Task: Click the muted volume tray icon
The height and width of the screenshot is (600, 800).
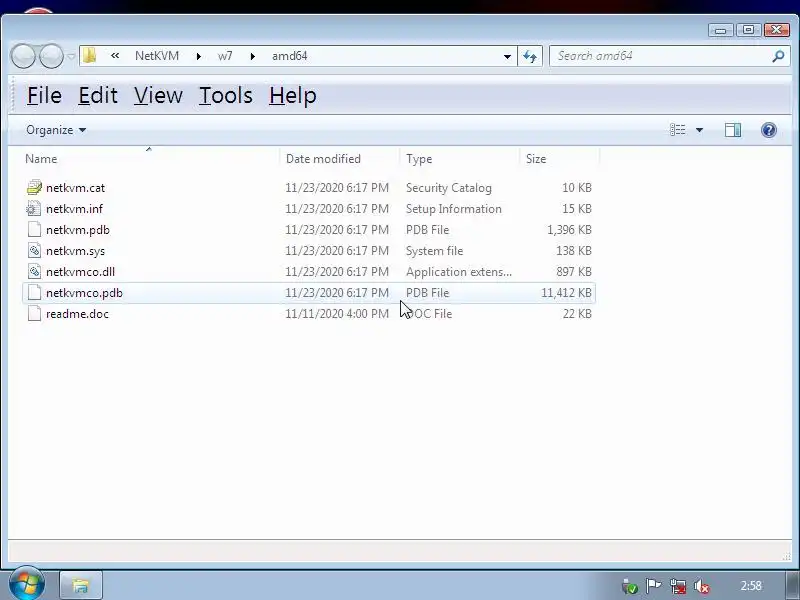Action: point(702,586)
